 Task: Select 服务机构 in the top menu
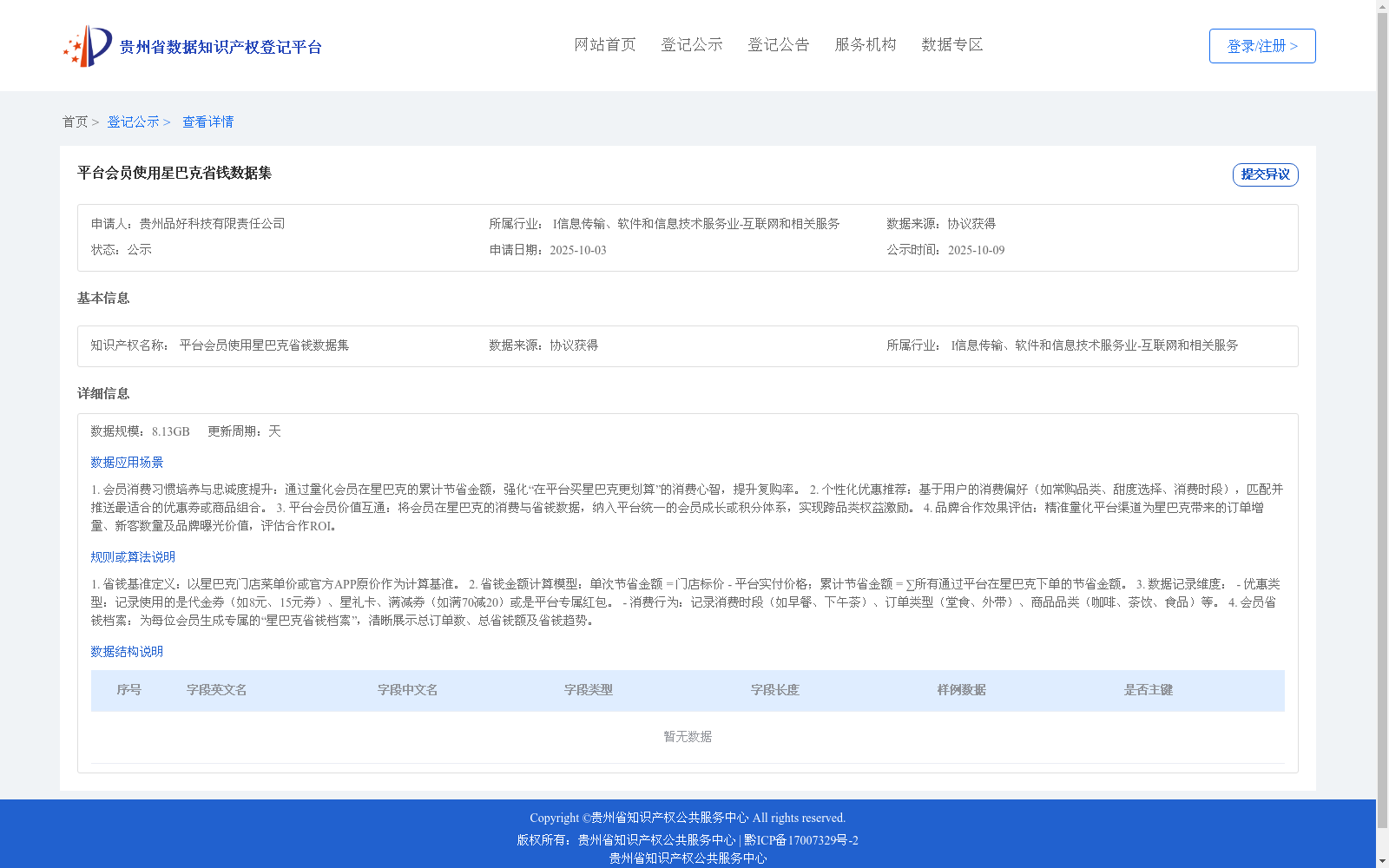tap(866, 45)
